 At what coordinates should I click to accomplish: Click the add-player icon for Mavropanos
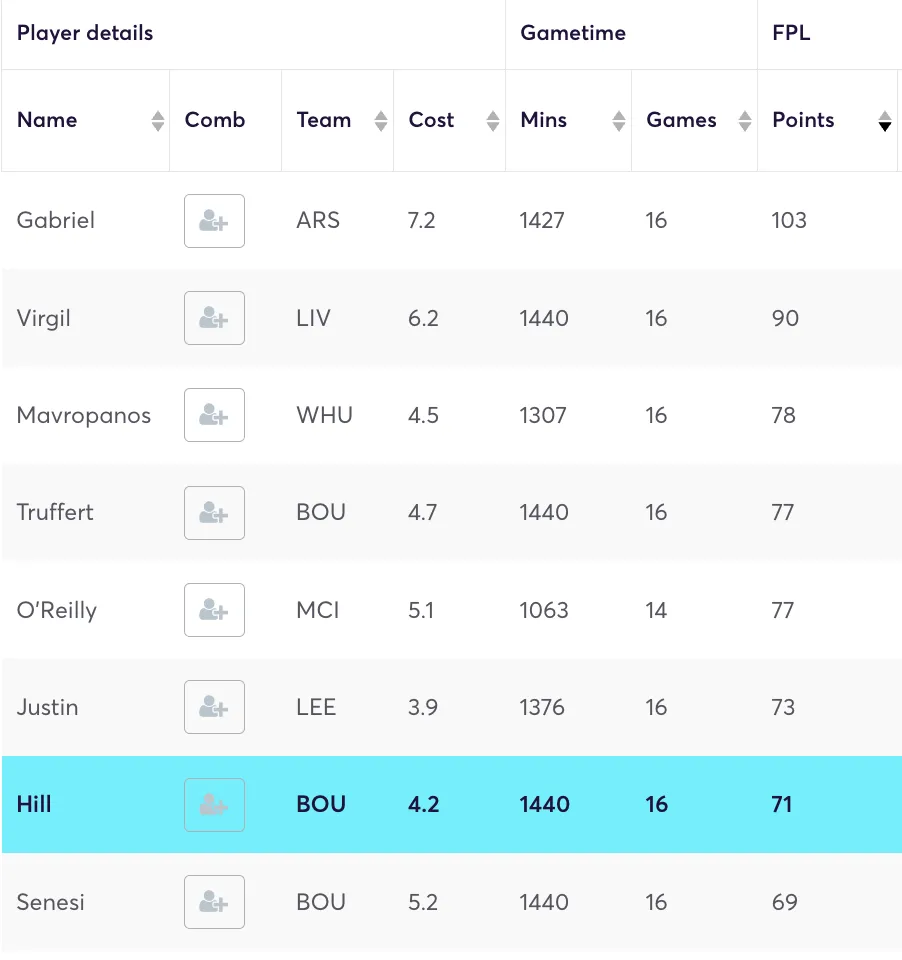tap(214, 415)
